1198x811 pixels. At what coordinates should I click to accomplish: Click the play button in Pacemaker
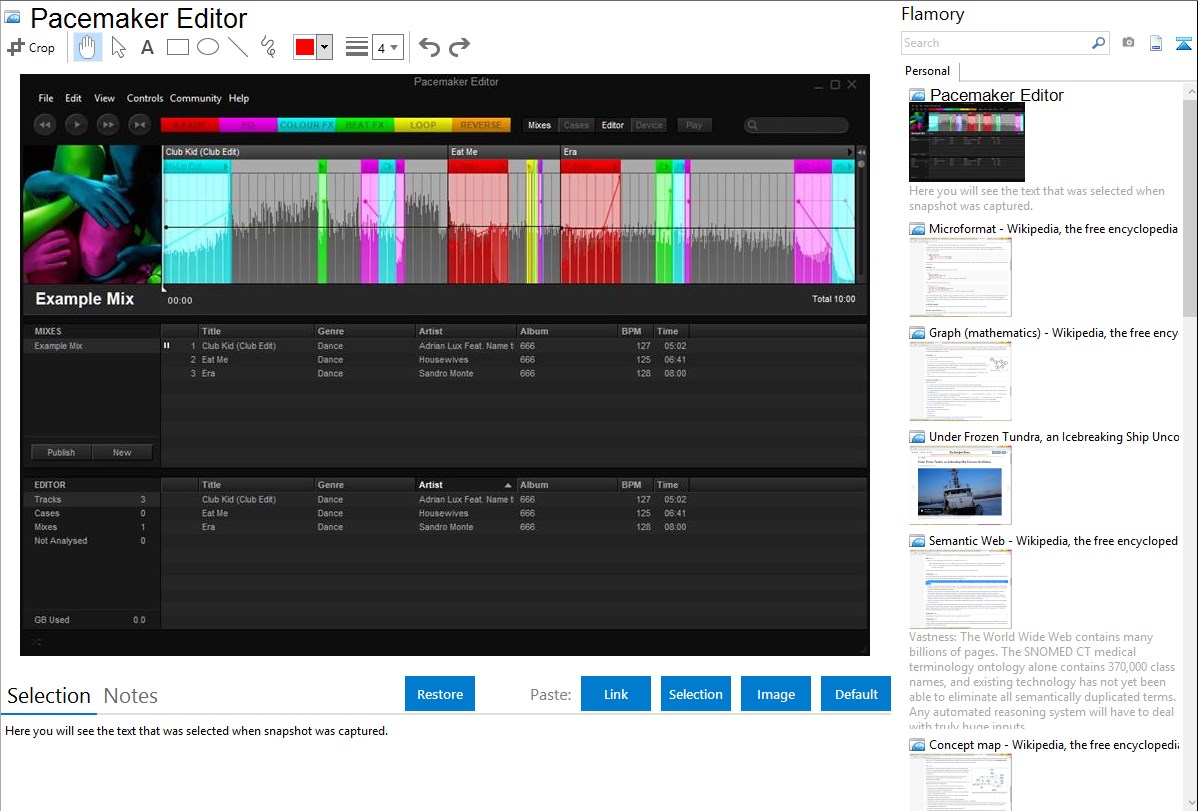[76, 125]
